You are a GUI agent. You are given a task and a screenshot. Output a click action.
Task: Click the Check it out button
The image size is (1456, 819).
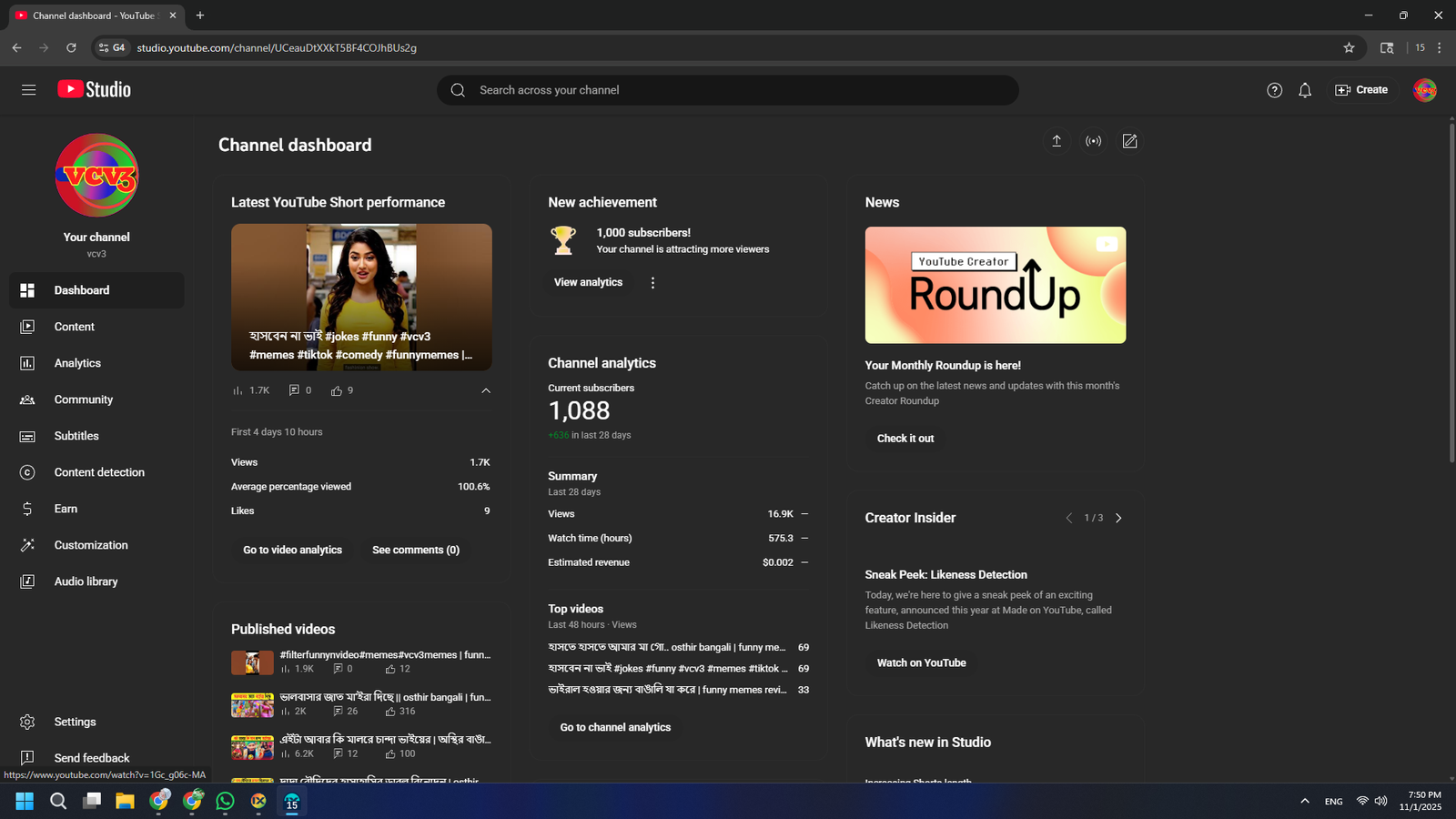[x=905, y=439]
